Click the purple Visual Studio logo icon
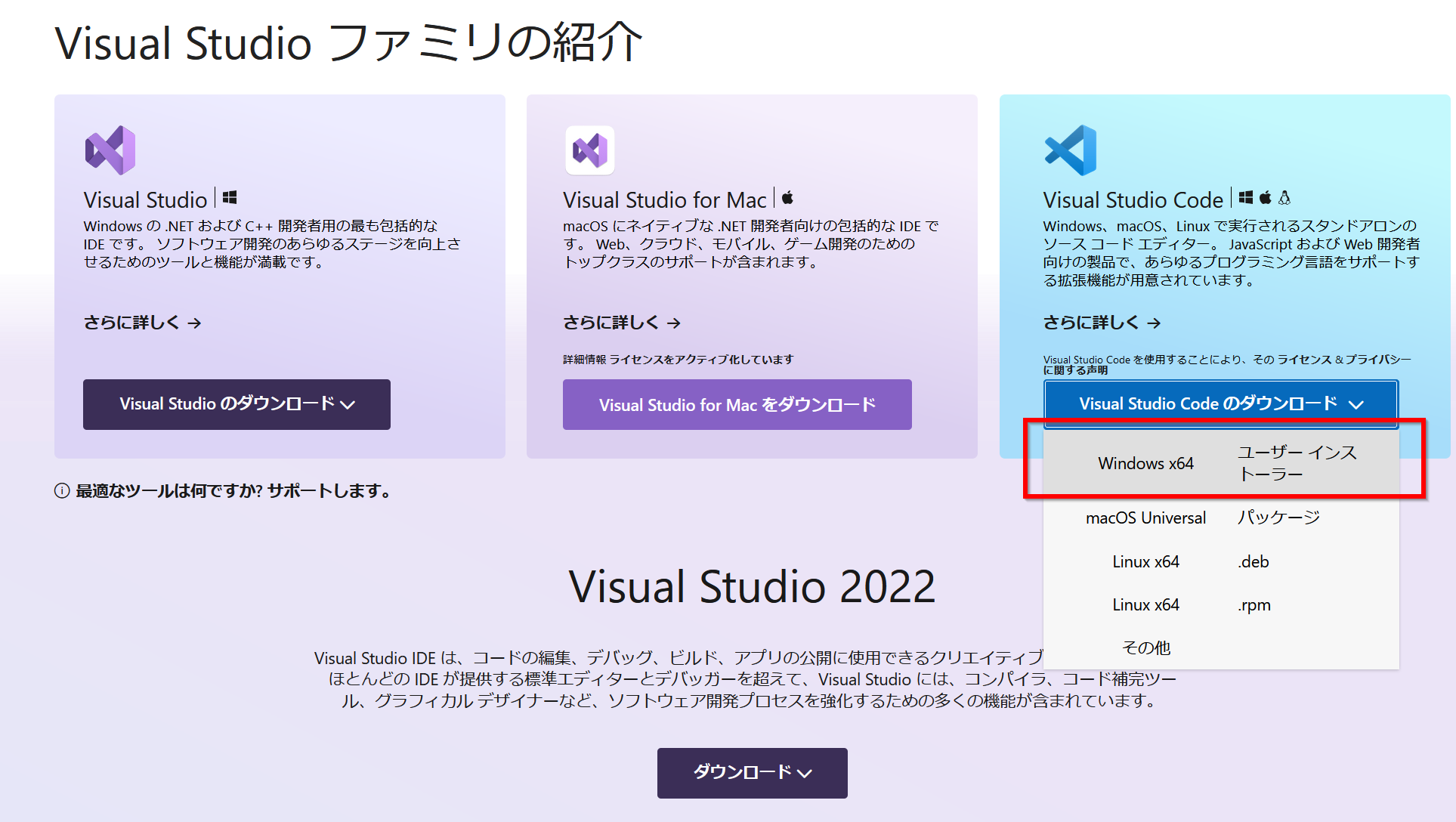This screenshot has width=1456, height=822. click(110, 150)
